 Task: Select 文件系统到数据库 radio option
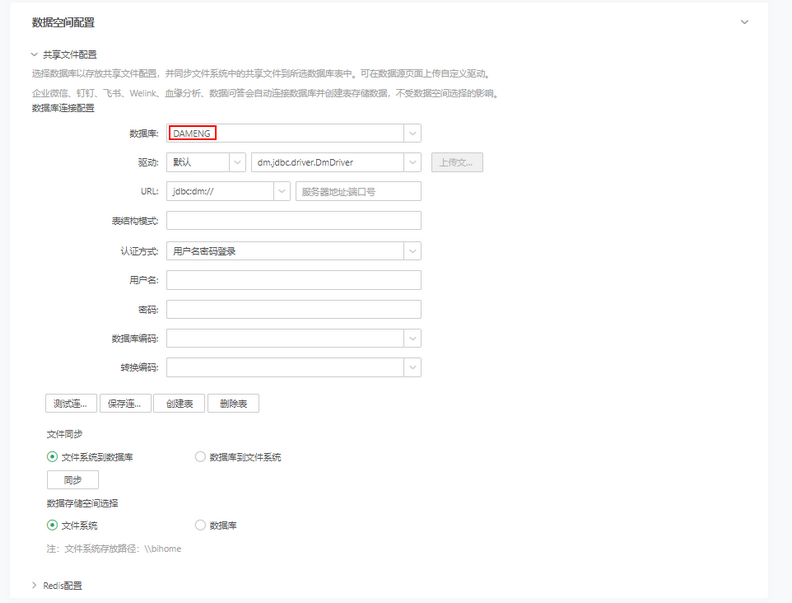[x=52, y=457]
